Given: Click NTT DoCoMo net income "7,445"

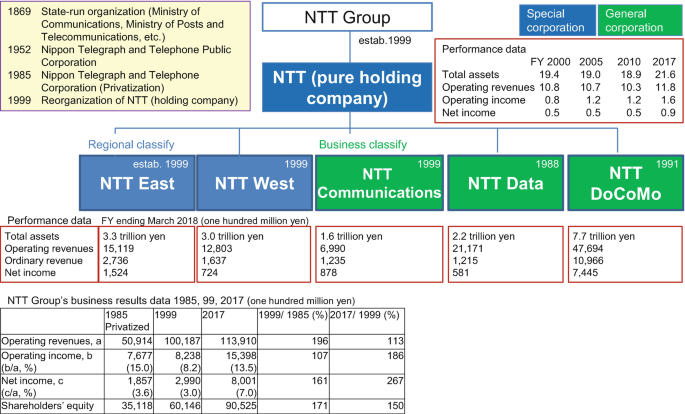Looking at the screenshot, I should point(585,273).
